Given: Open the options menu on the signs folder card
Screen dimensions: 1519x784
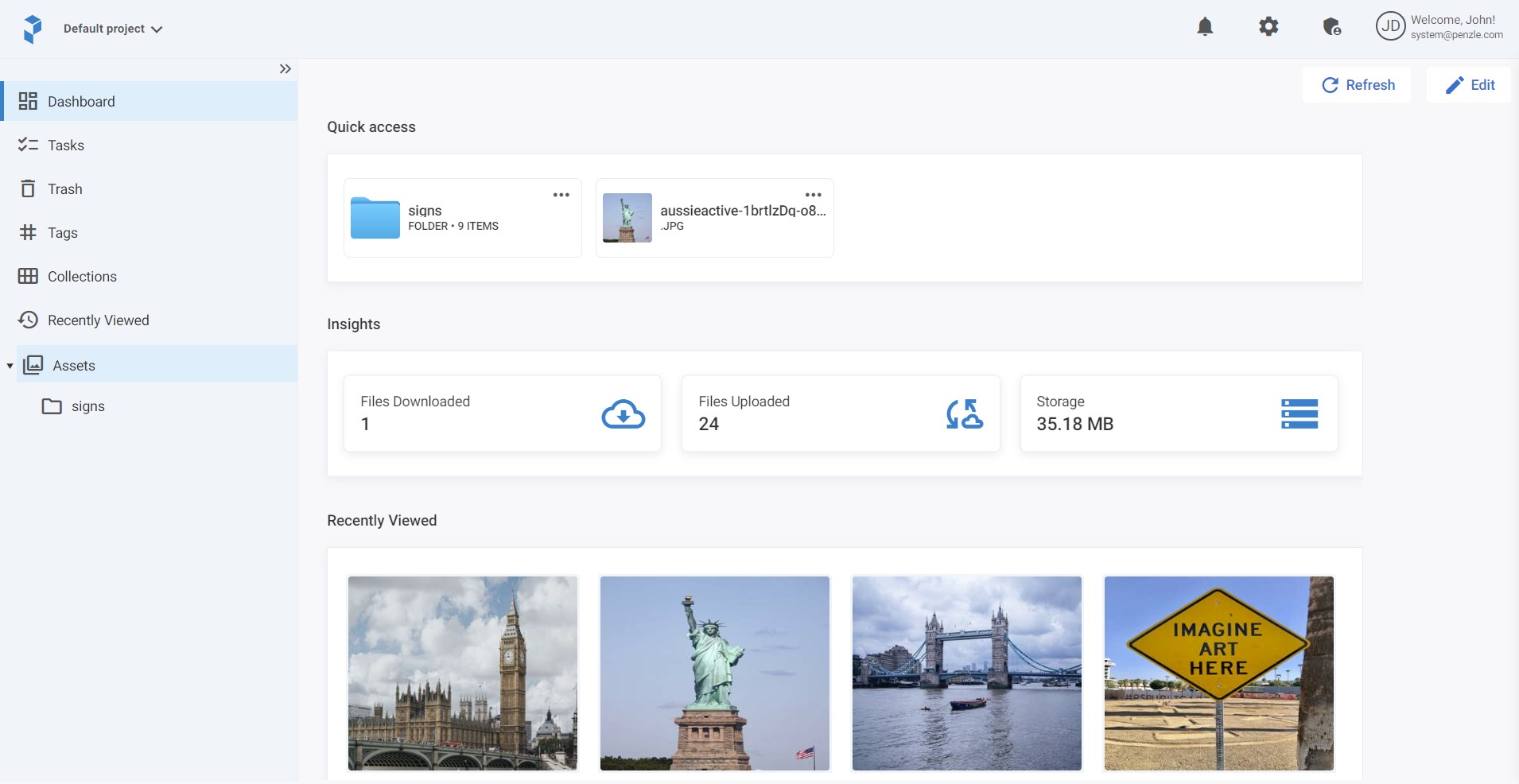Looking at the screenshot, I should pos(561,194).
